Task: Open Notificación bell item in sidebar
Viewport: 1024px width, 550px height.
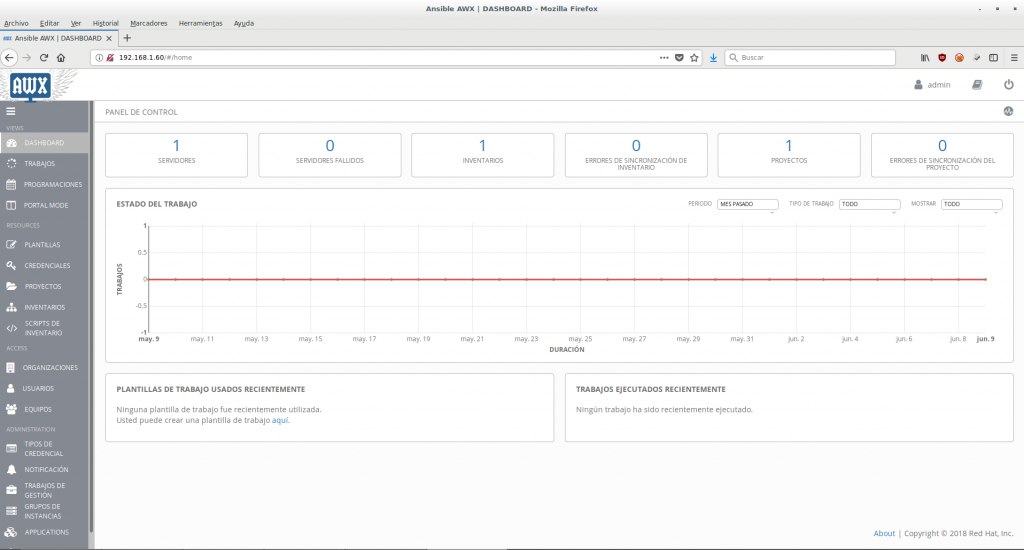Action: coord(46,469)
